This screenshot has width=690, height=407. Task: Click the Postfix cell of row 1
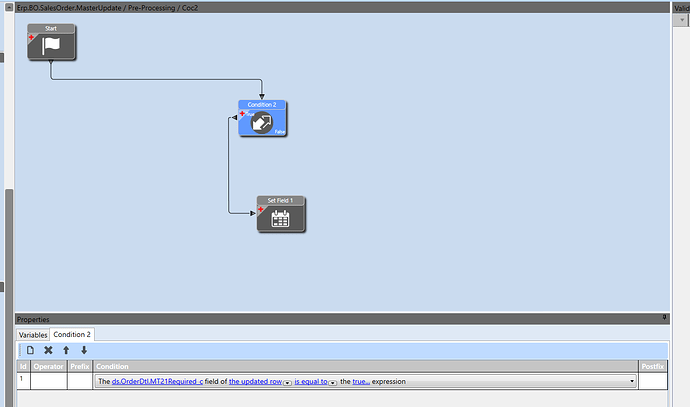coord(653,381)
